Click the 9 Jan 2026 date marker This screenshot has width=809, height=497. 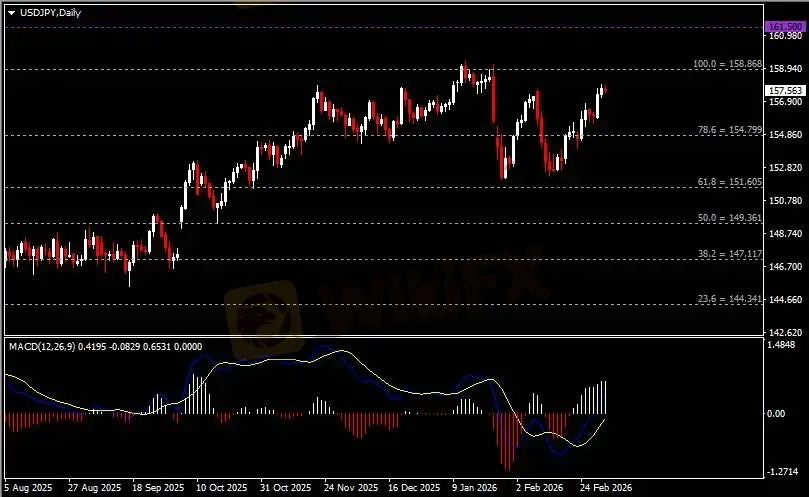click(x=474, y=488)
